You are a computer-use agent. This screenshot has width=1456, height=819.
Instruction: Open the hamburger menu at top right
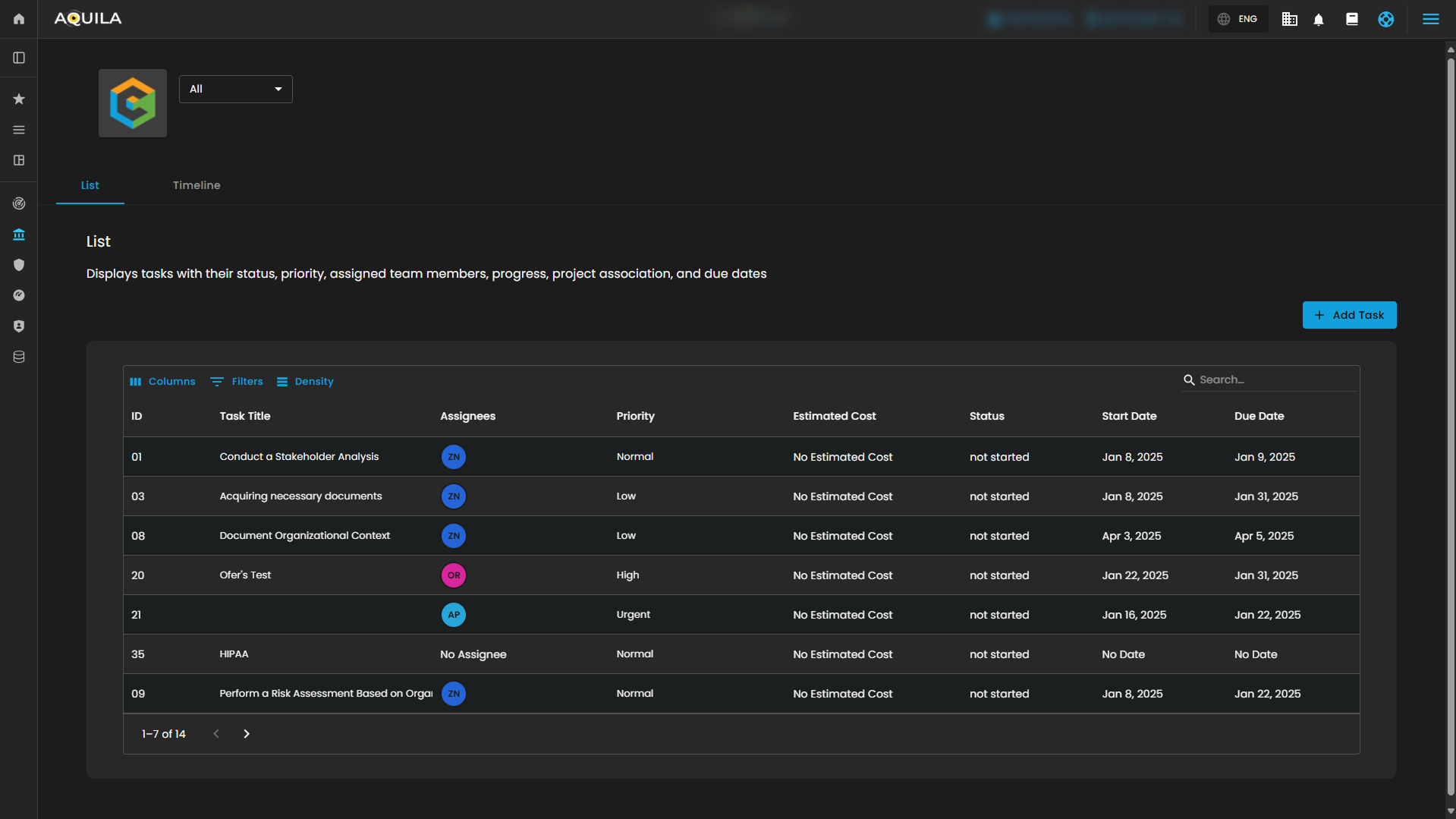click(x=1430, y=19)
